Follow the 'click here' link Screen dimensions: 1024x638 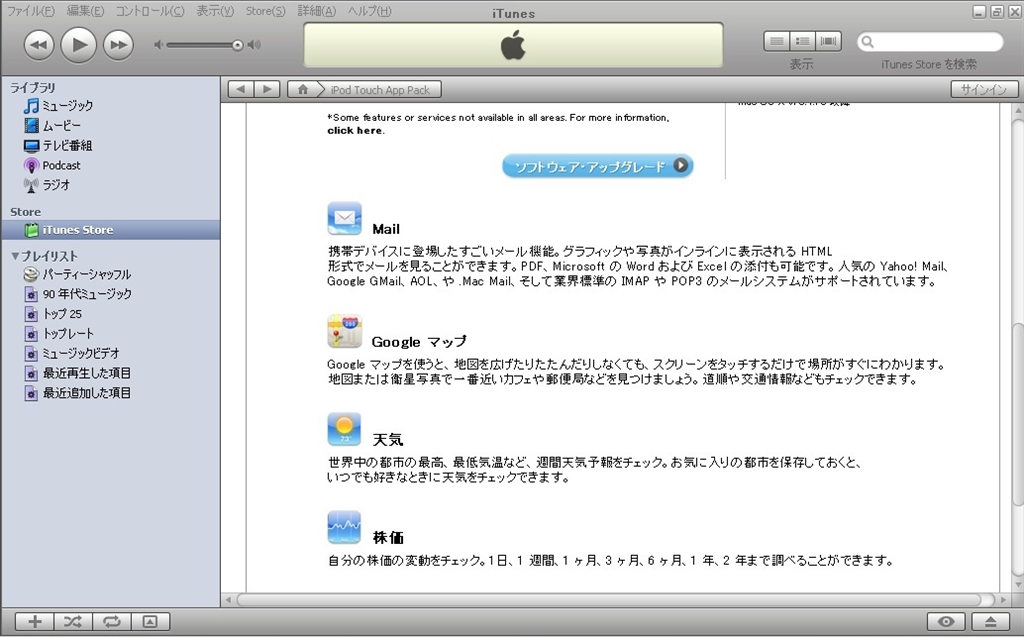pyautogui.click(x=355, y=131)
